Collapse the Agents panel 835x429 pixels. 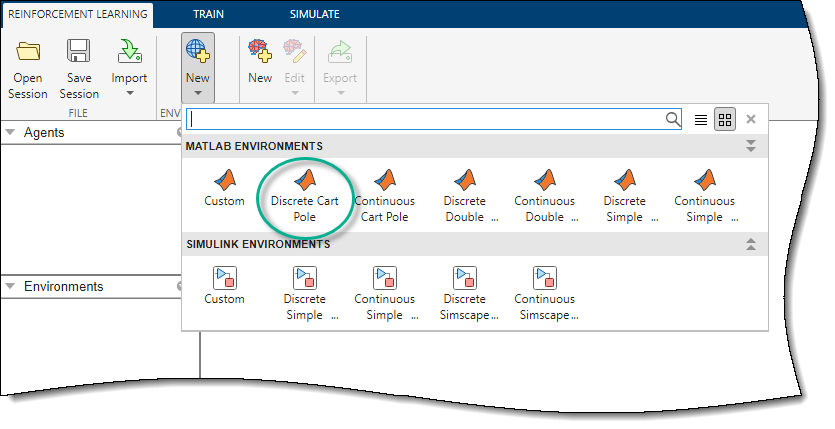click(x=10, y=132)
